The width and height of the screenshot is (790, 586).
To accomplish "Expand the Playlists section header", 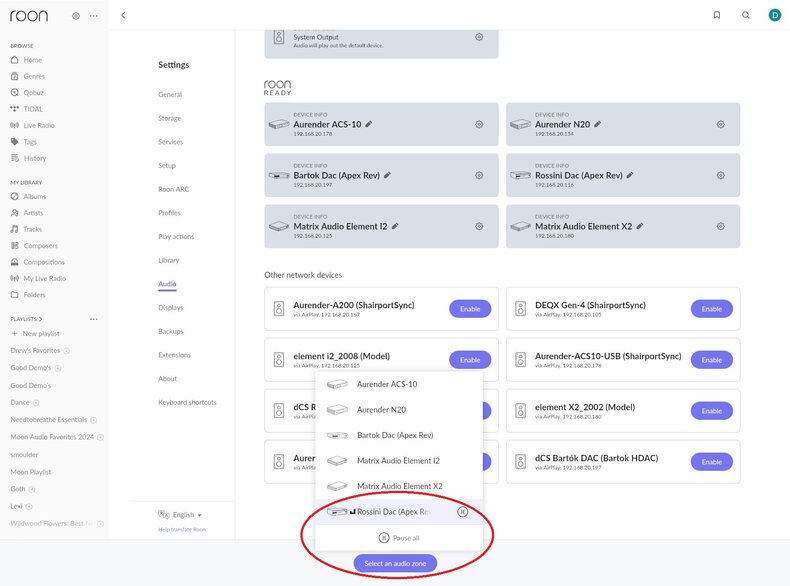I will [x=34, y=318].
